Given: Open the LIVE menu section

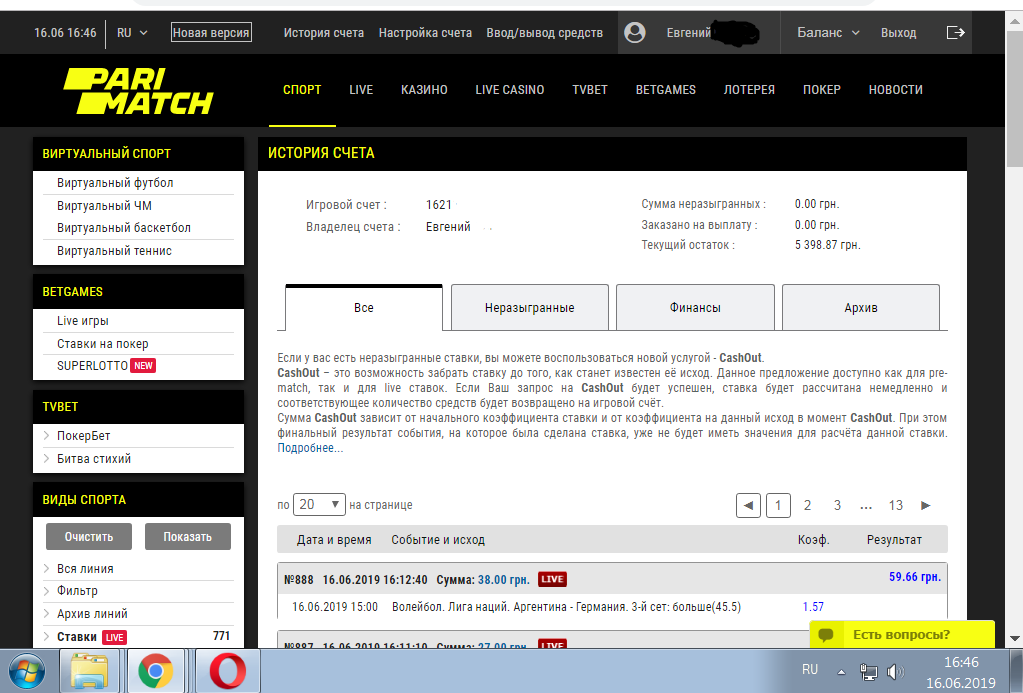Looking at the screenshot, I should (361, 90).
